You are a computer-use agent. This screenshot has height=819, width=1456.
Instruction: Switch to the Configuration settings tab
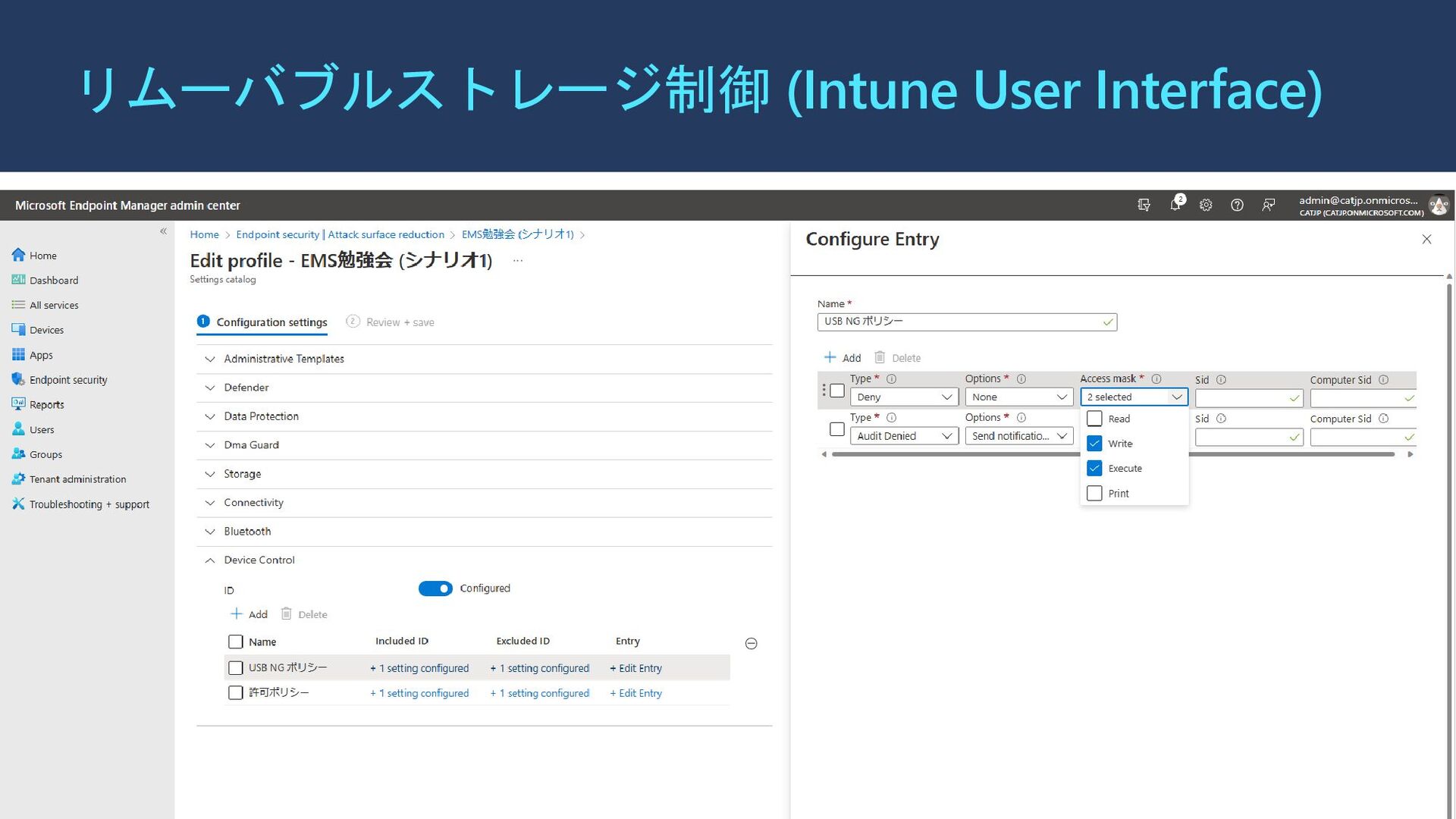262,322
